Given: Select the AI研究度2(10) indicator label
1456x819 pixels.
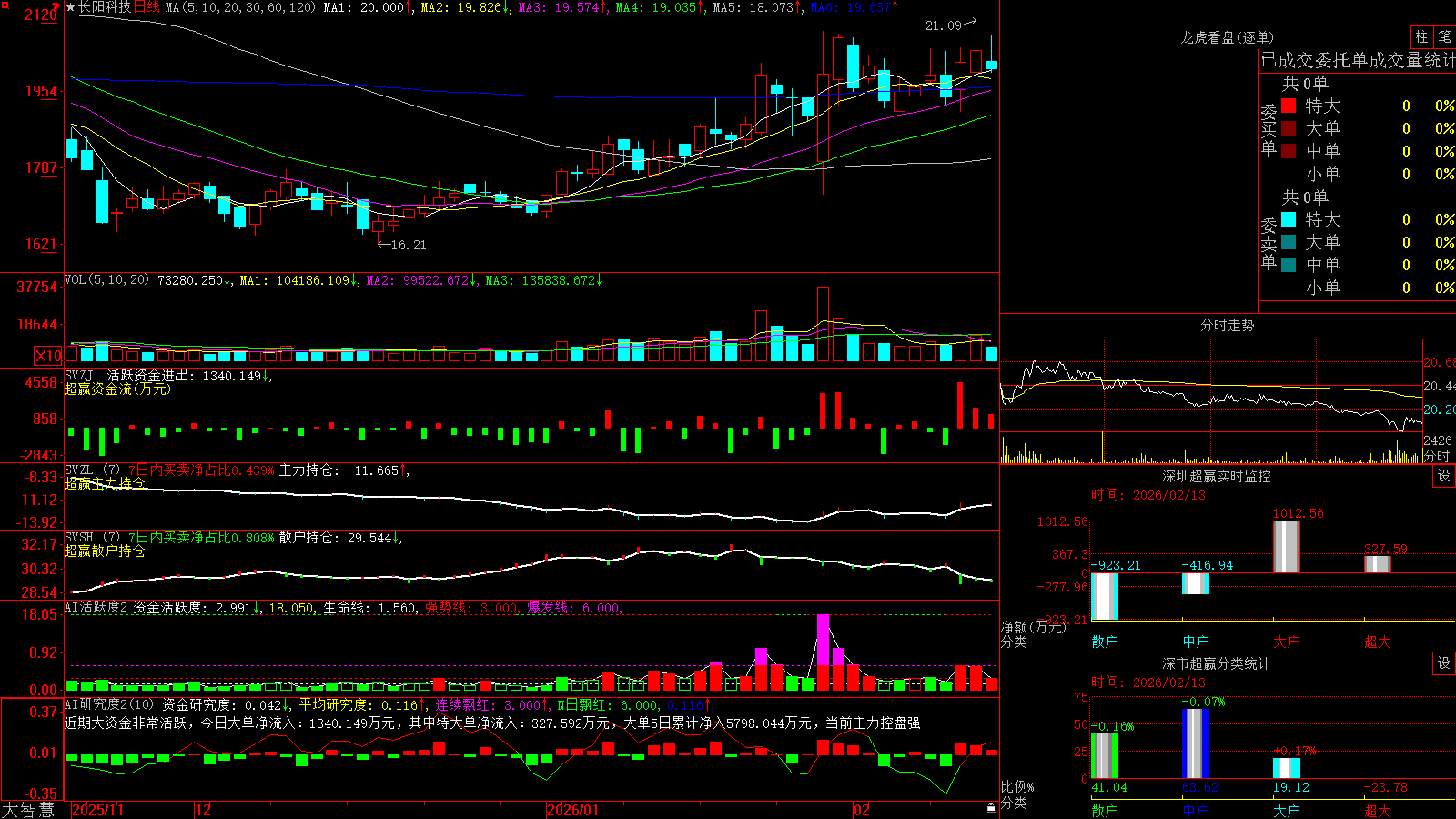Looking at the screenshot, I should [109, 704].
